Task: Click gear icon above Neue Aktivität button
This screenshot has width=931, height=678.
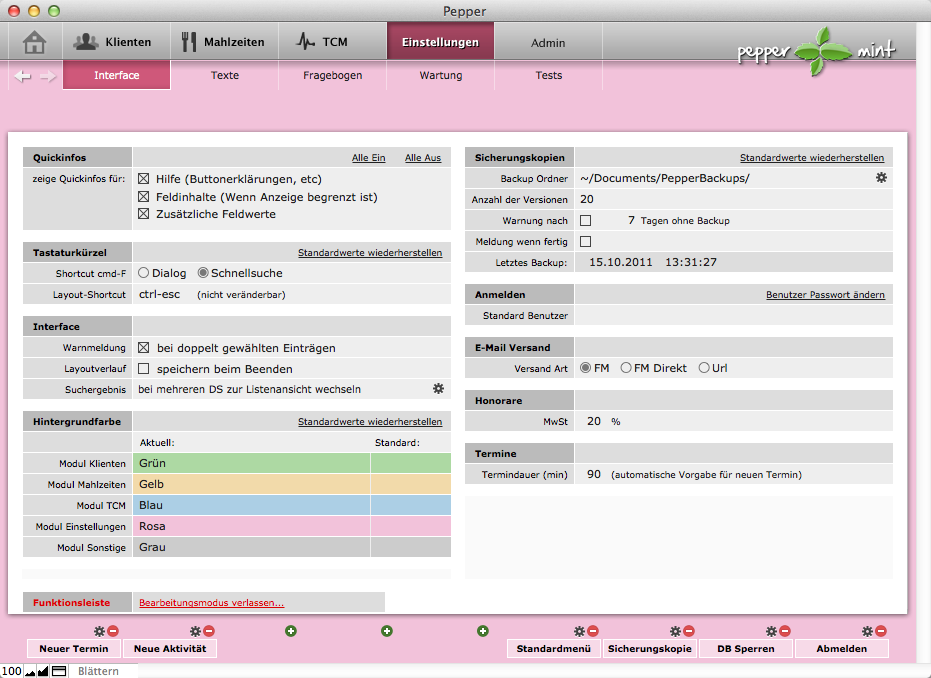Action: [x=195, y=632]
